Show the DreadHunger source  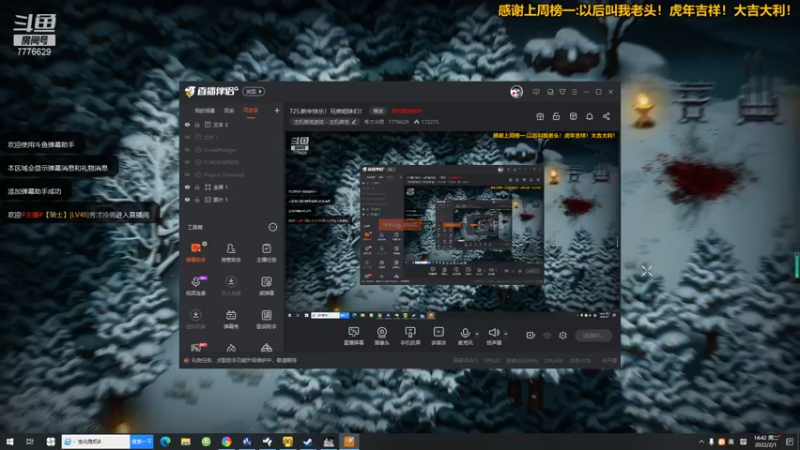point(187,149)
